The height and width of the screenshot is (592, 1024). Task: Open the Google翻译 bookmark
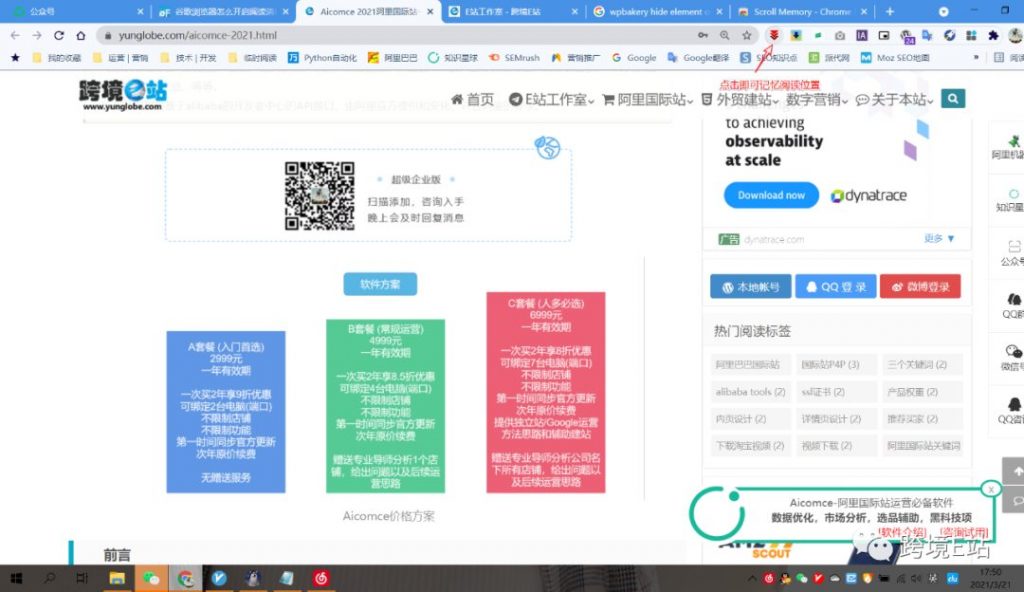click(698, 58)
